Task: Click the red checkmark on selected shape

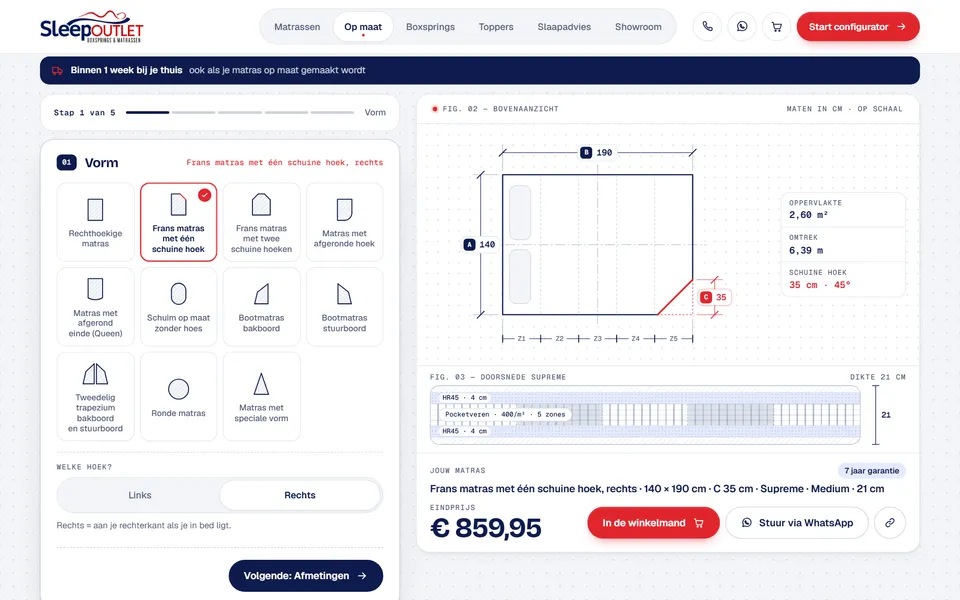Action: point(204,195)
